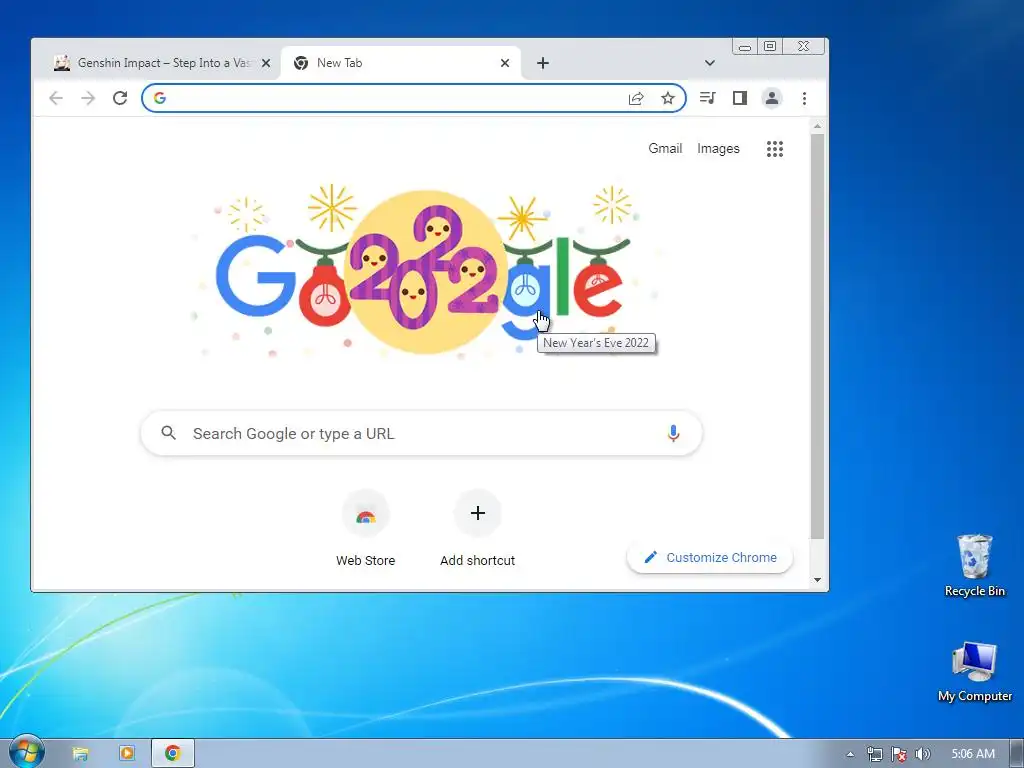The image size is (1024, 768).
Task: Minimize the Chrome window
Action: 744,46
